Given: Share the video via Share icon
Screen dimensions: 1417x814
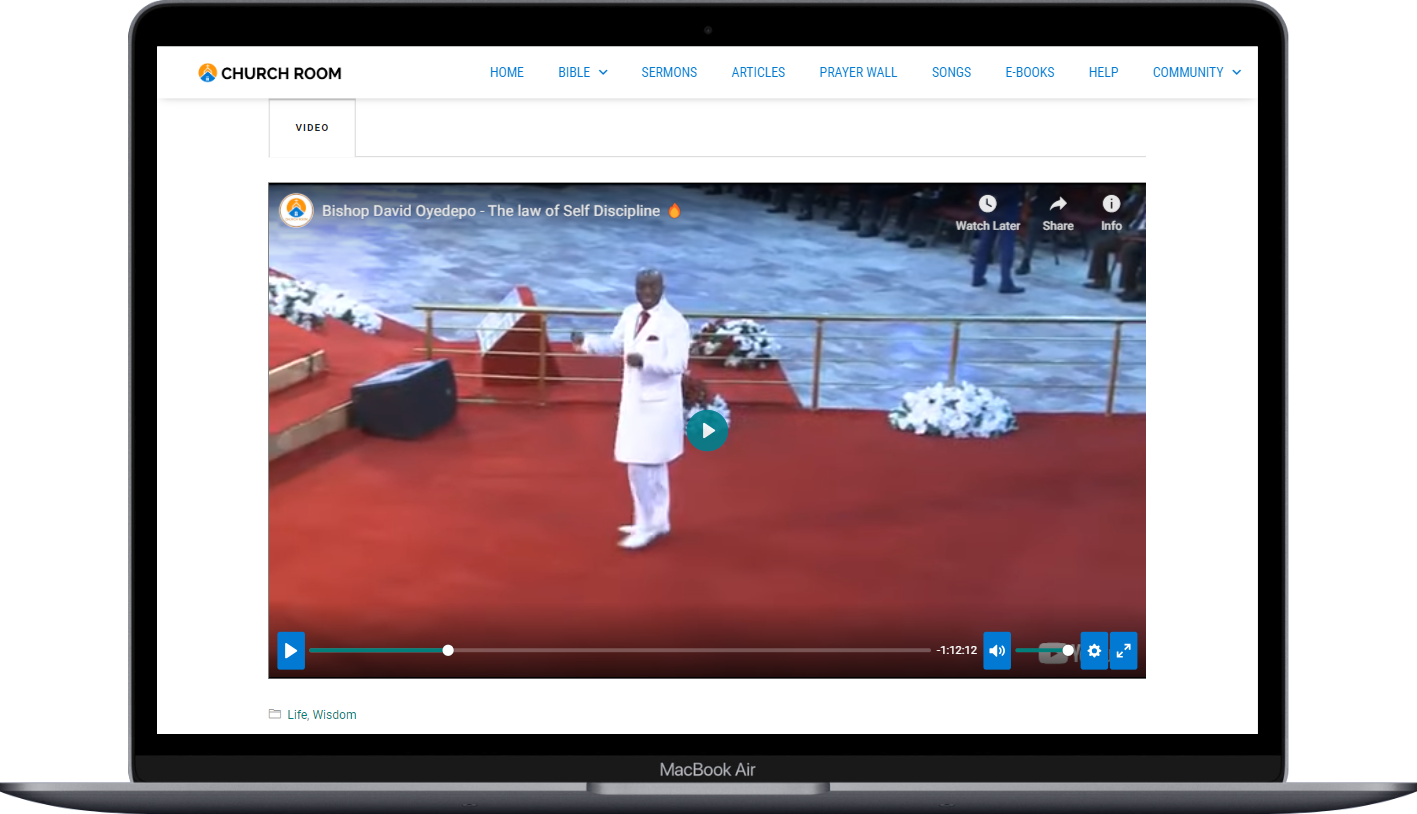Looking at the screenshot, I should point(1058,213).
